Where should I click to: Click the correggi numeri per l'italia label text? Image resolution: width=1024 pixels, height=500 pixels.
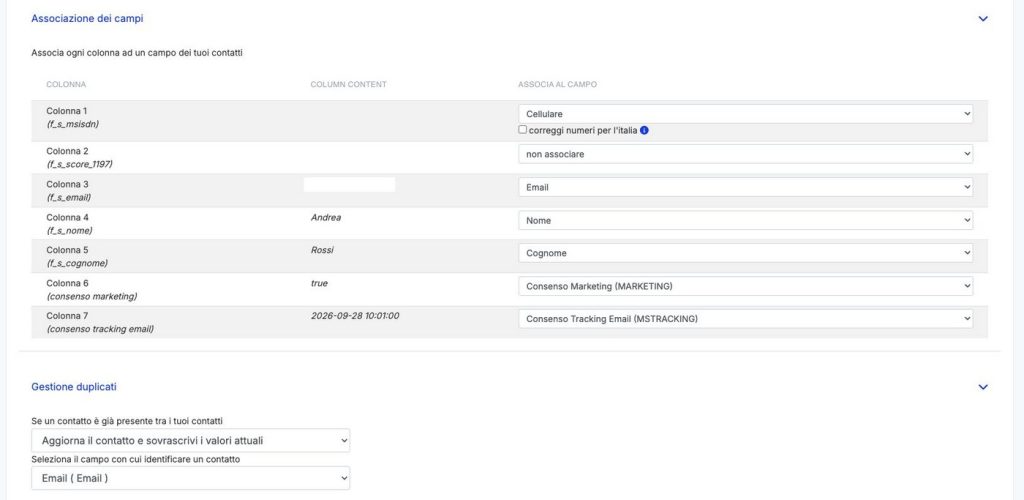point(583,130)
